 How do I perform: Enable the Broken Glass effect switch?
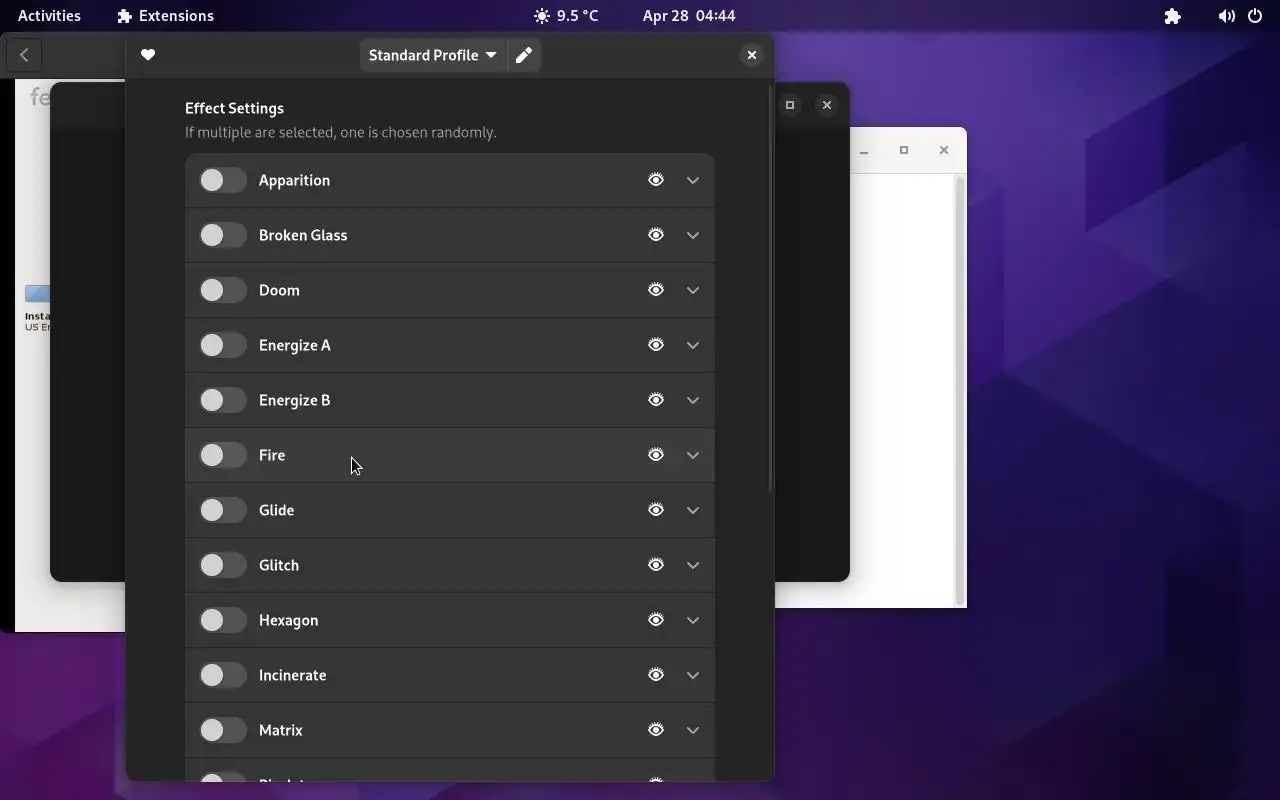pos(222,235)
